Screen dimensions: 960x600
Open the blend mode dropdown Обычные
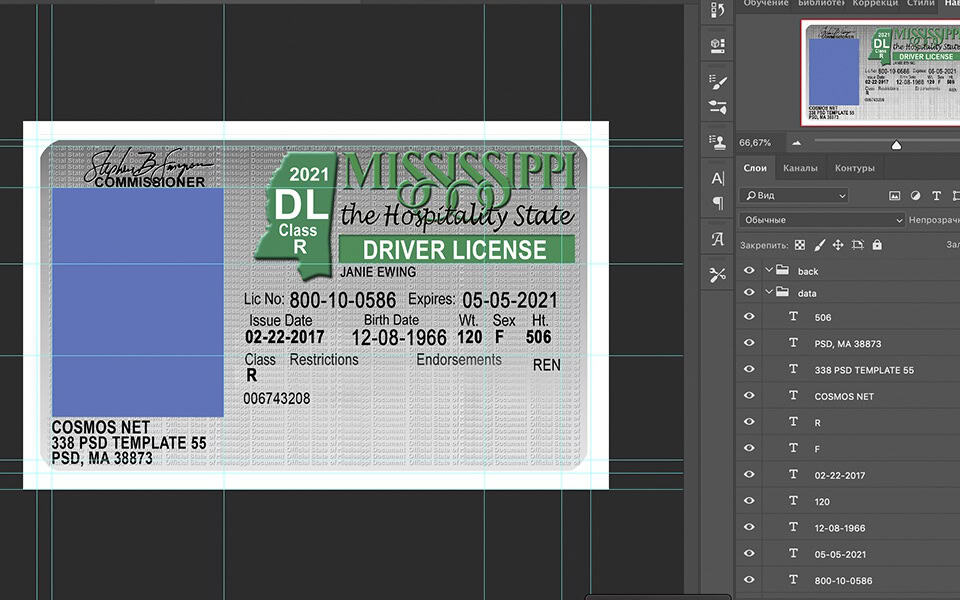822,220
